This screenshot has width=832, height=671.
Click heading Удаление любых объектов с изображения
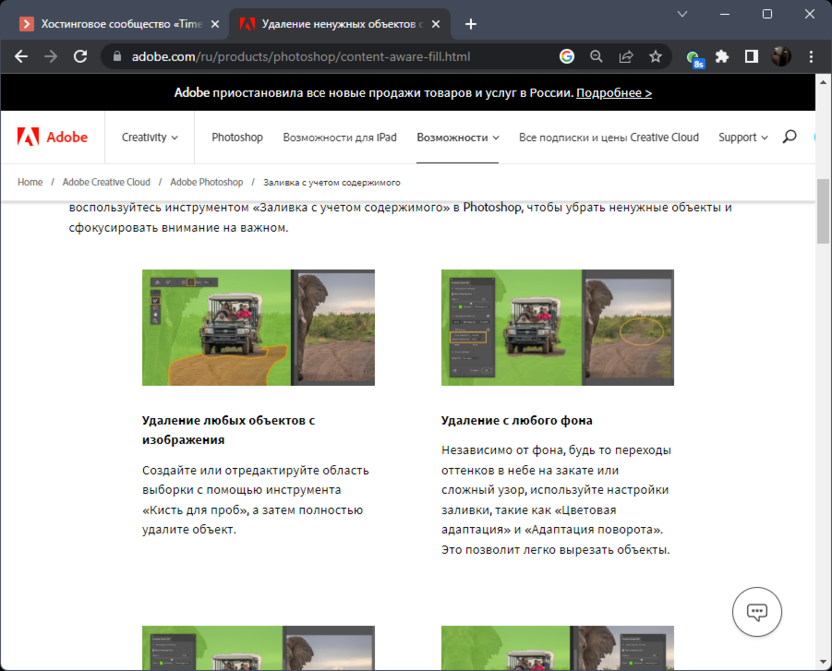pyautogui.click(x=229, y=430)
